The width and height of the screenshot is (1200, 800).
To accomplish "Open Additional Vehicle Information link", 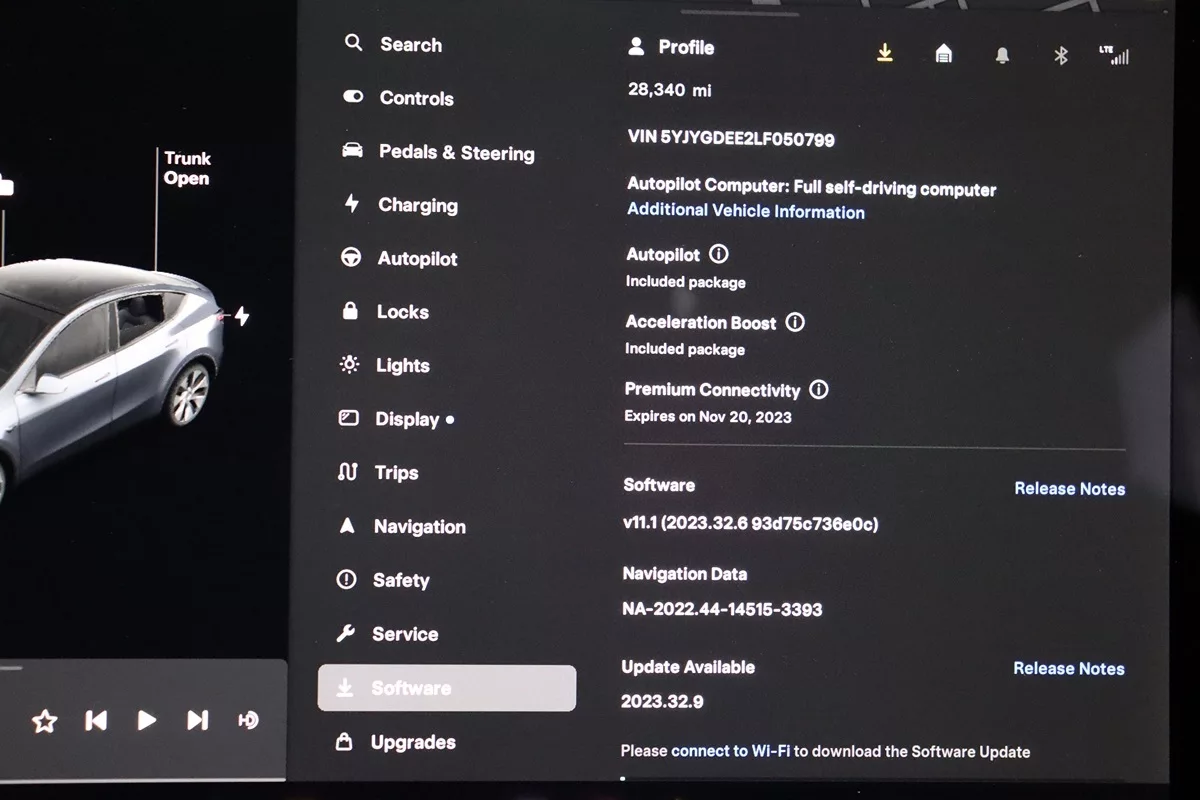I will click(x=745, y=211).
